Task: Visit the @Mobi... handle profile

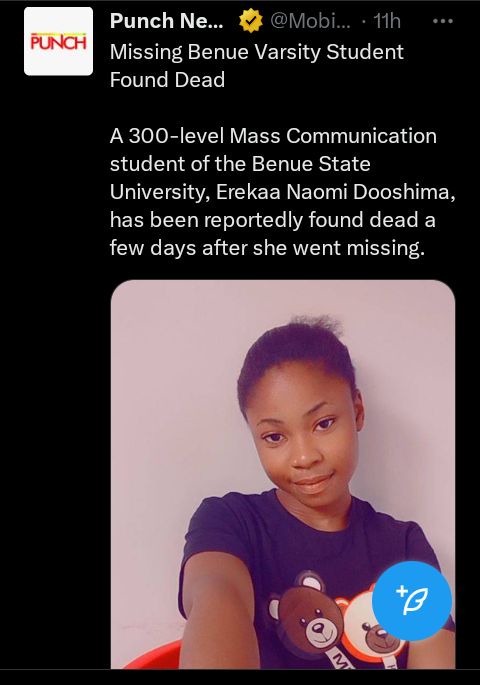Action: 310,21
